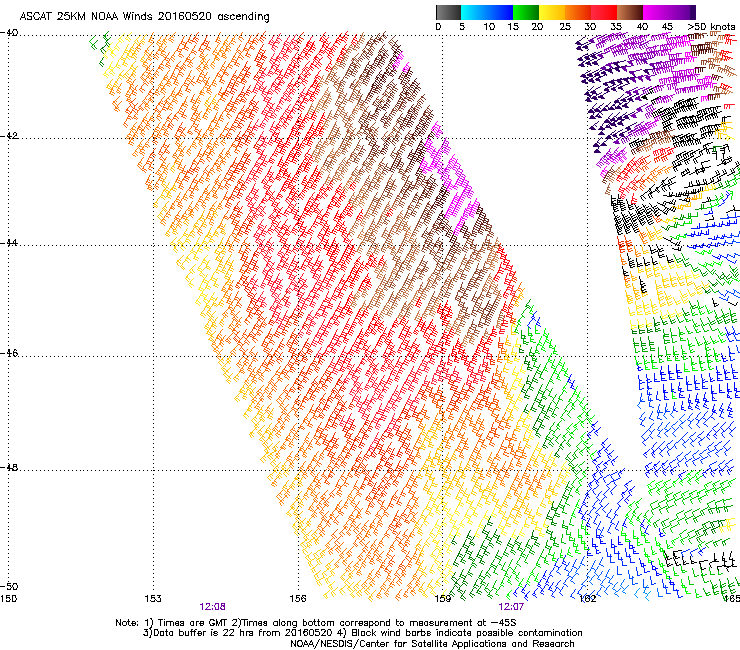Image resolution: width=740 pixels, height=650 pixels.
Task: Click the "0" legend scale label
Action: tap(438, 27)
